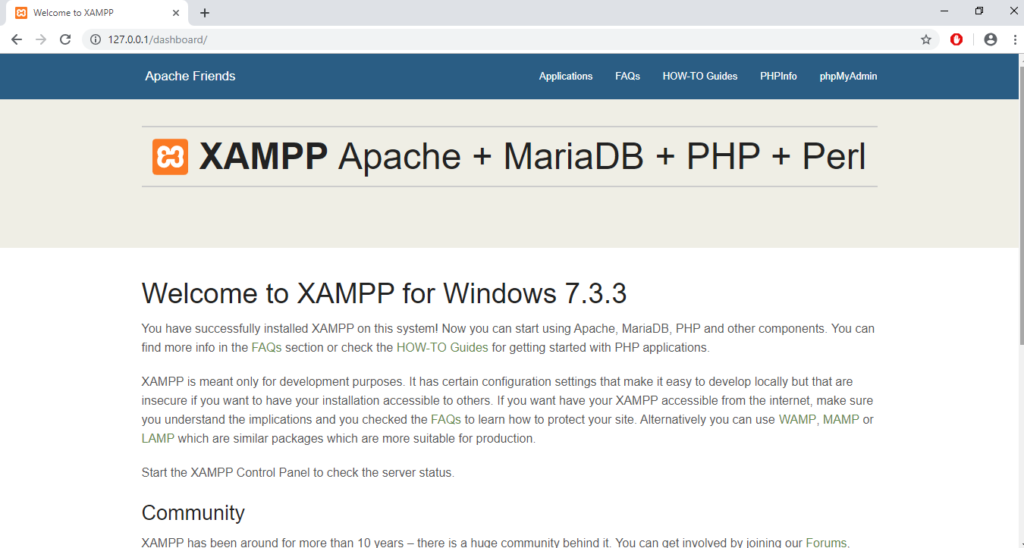Screen dimensions: 1024x548
Task: Bookmark this page with the star icon
Action: click(x=926, y=40)
